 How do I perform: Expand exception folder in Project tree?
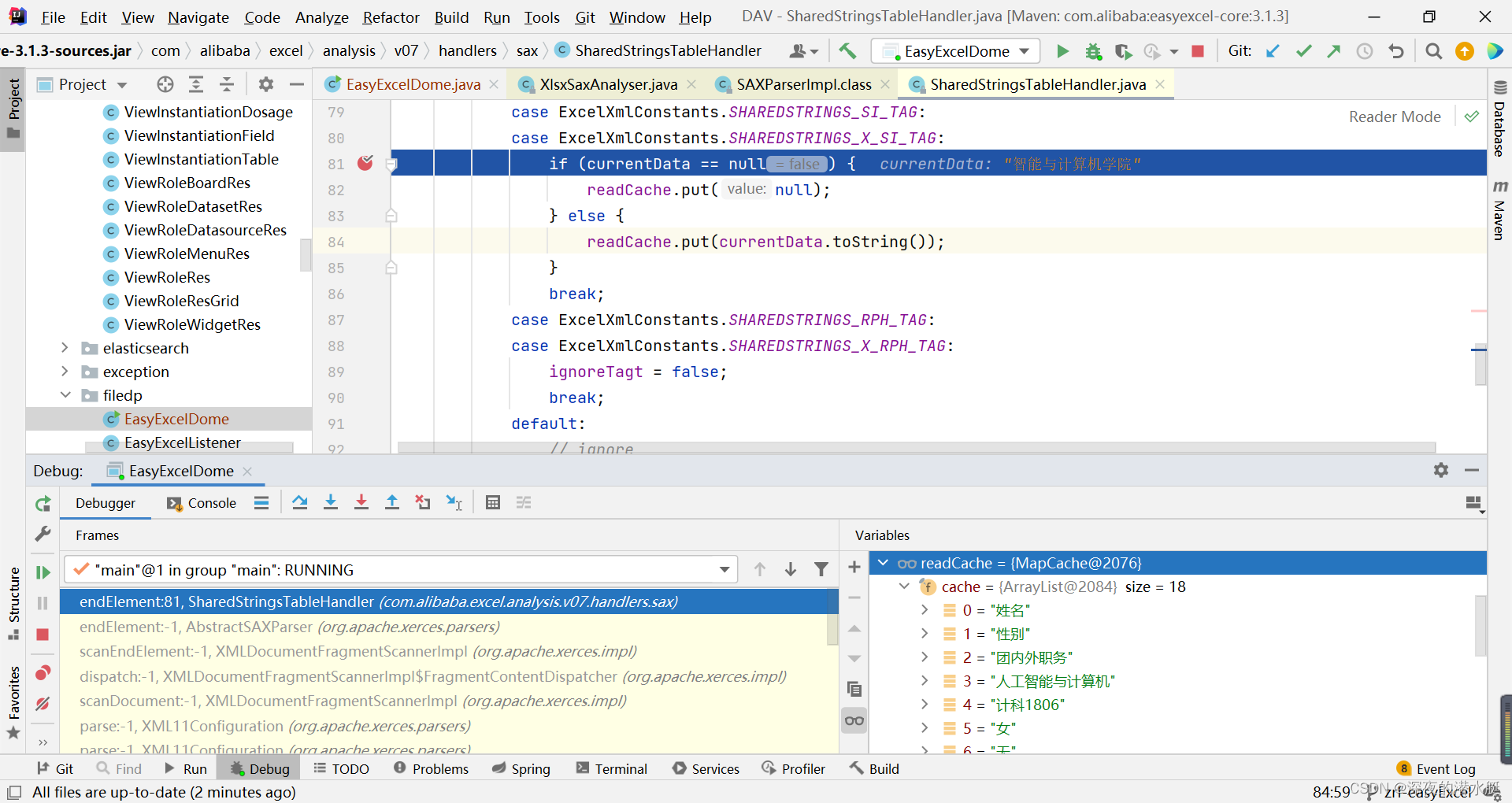[x=65, y=372]
